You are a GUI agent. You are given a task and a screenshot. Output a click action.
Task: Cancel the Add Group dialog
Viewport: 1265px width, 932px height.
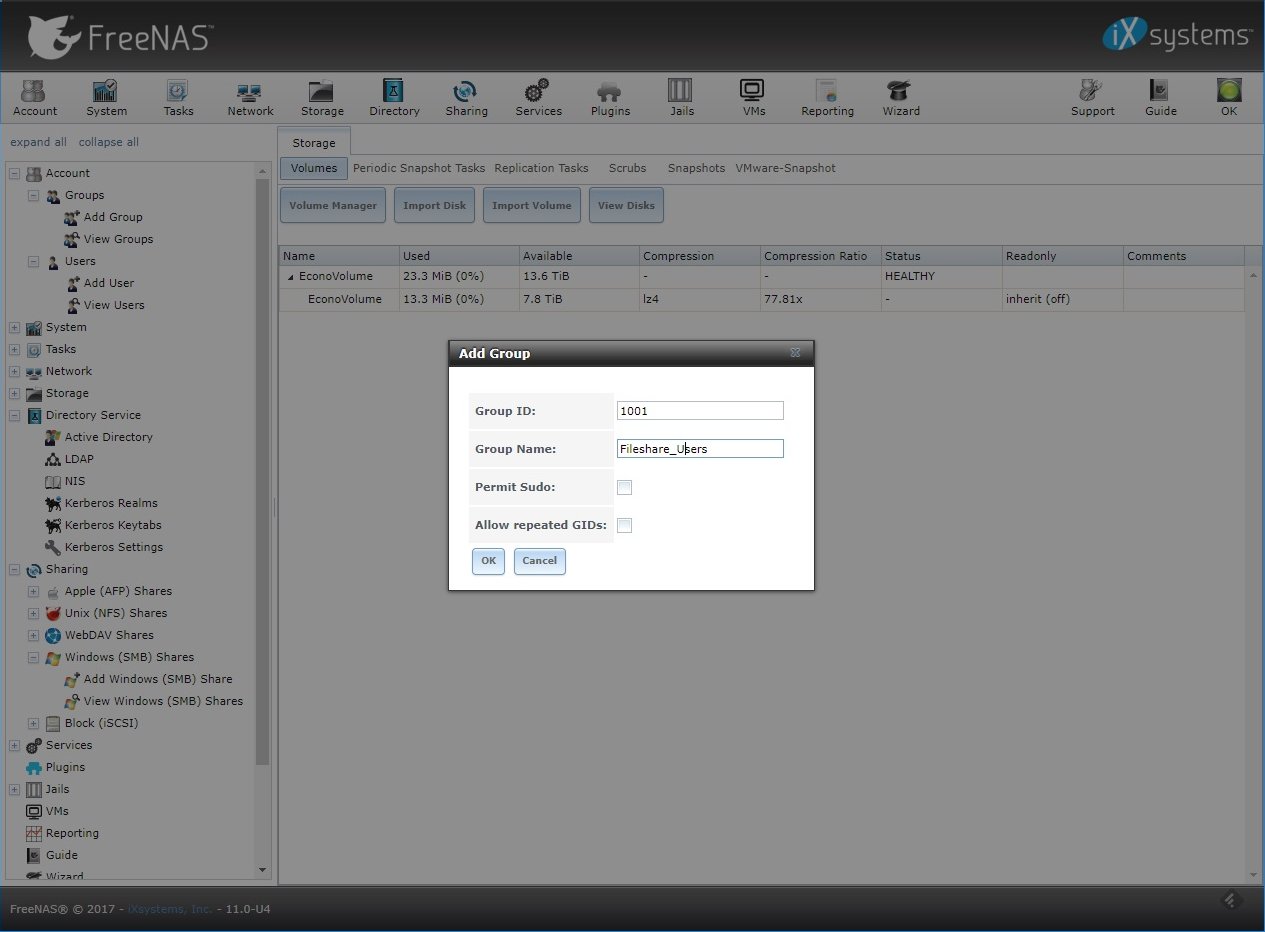539,561
